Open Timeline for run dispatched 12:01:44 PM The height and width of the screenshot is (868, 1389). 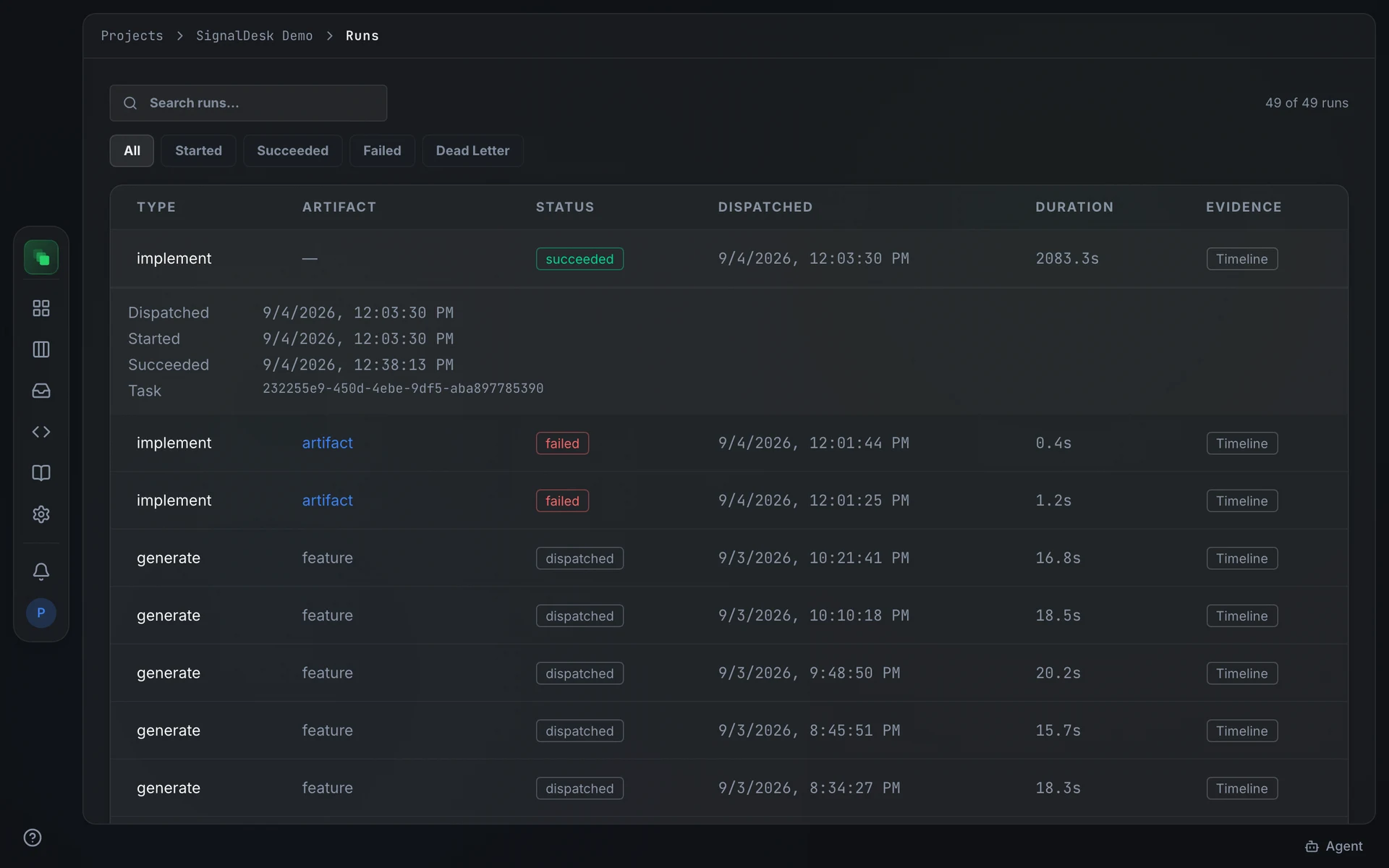[1241, 443]
